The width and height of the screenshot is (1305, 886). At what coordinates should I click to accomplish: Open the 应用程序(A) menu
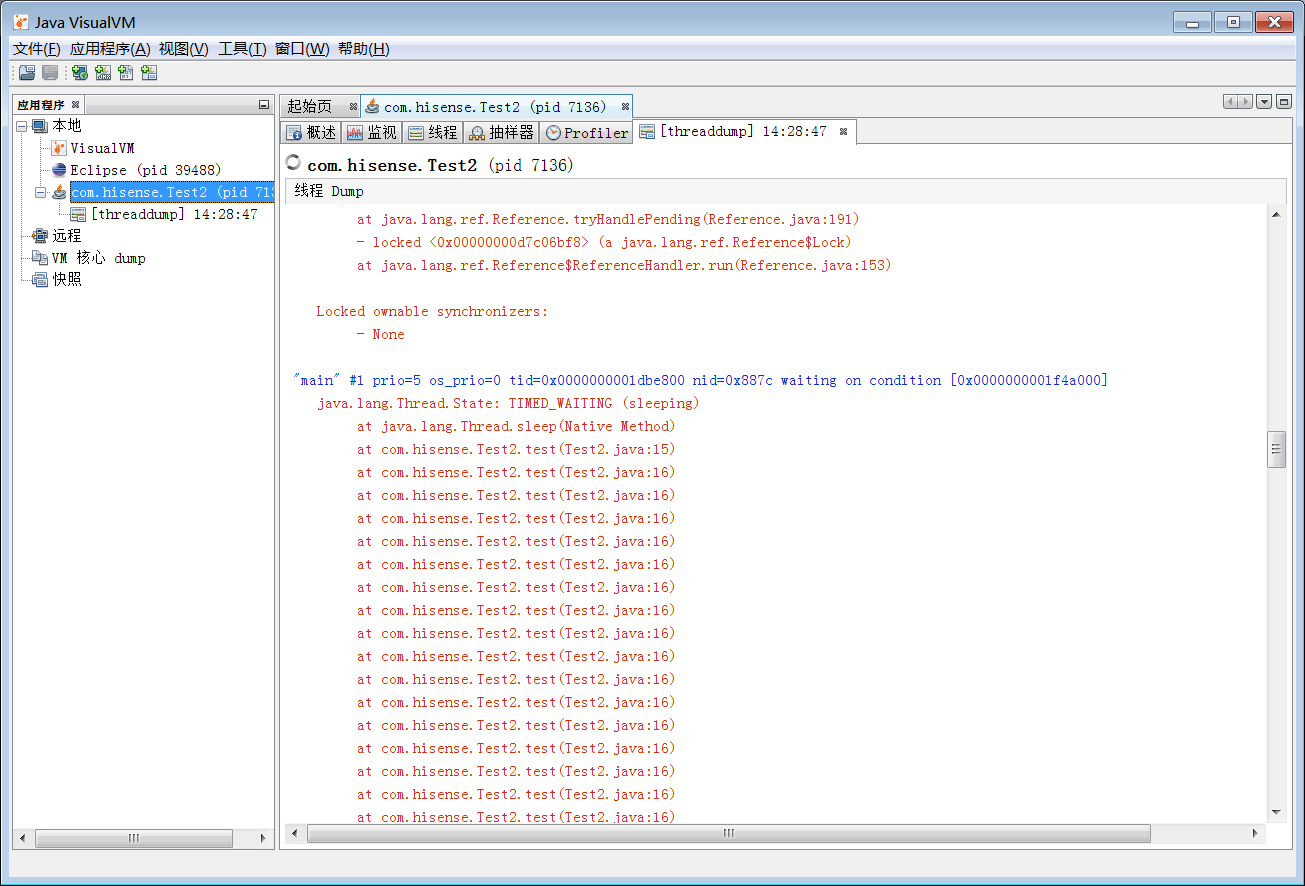(110, 49)
